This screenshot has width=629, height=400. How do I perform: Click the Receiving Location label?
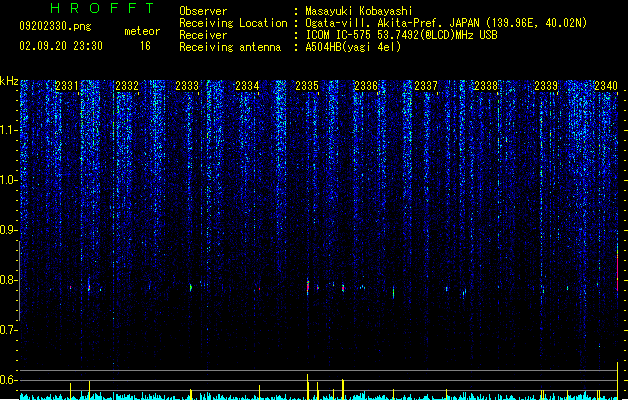233,23
